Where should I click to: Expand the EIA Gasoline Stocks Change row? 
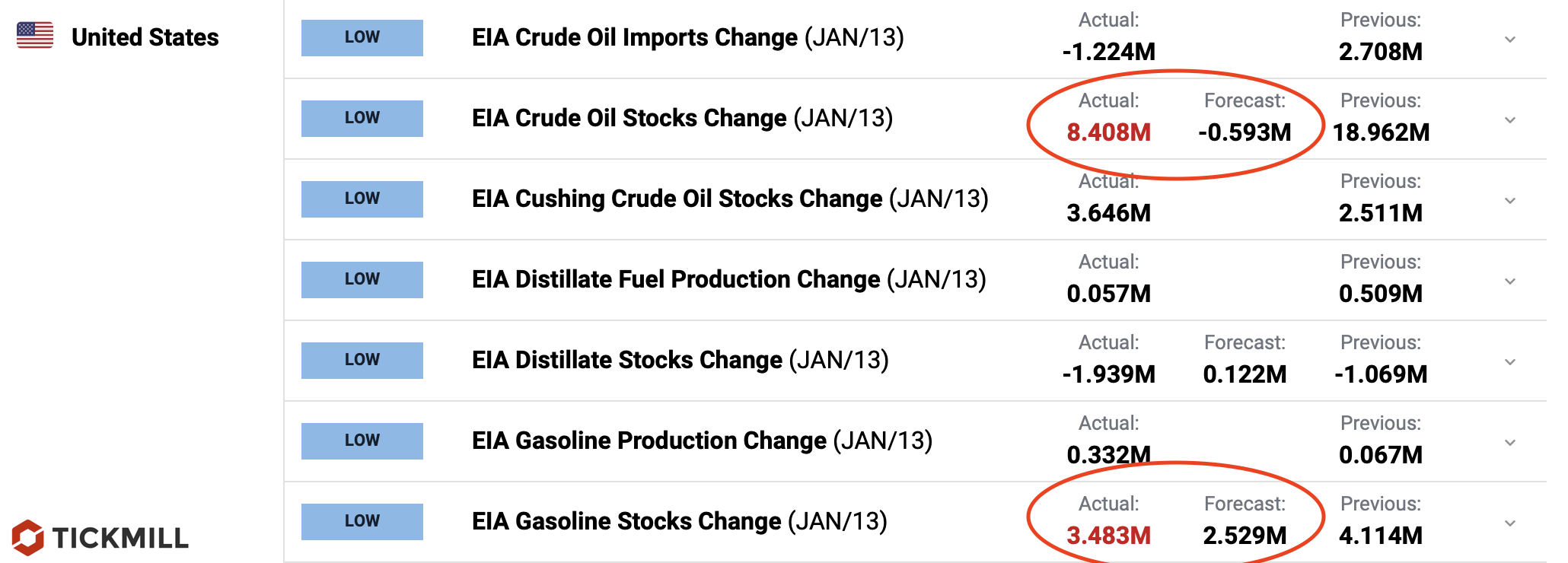pos(1510,523)
